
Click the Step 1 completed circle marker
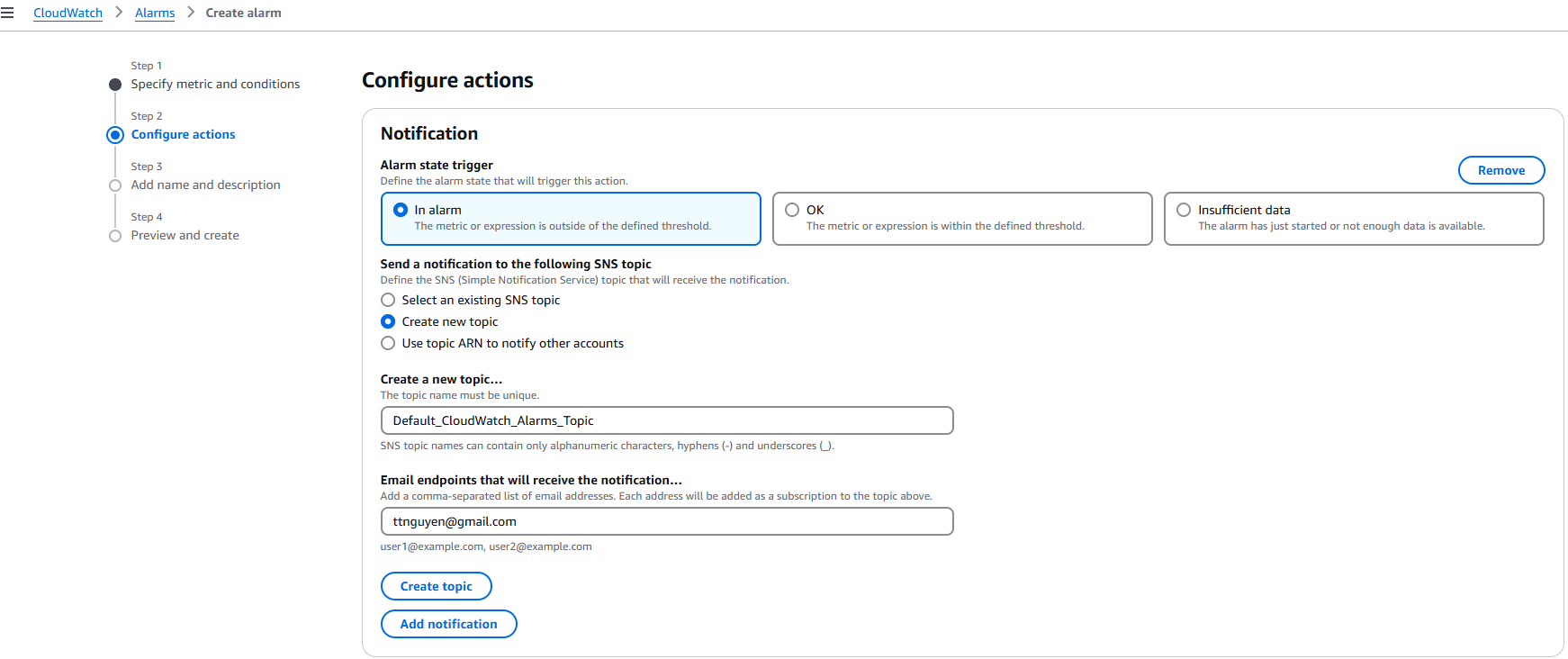[115, 85]
